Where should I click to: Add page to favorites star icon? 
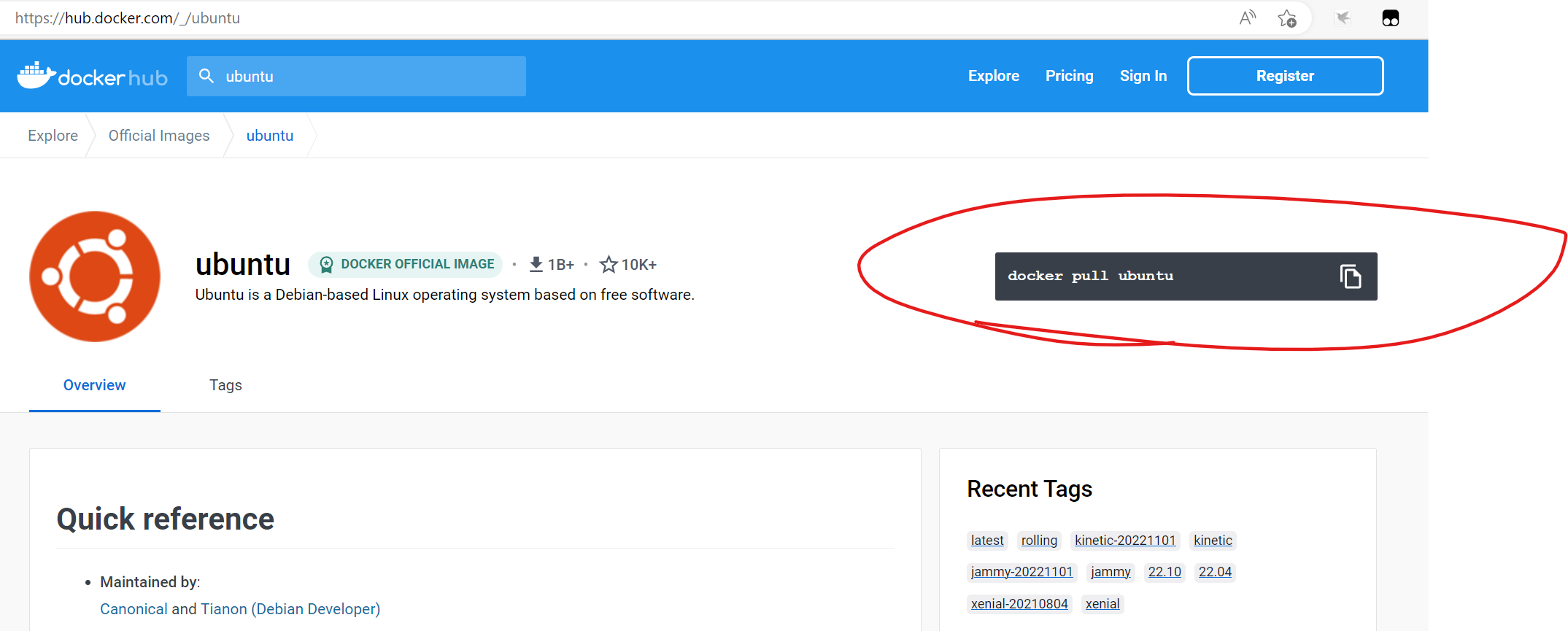(x=1287, y=18)
